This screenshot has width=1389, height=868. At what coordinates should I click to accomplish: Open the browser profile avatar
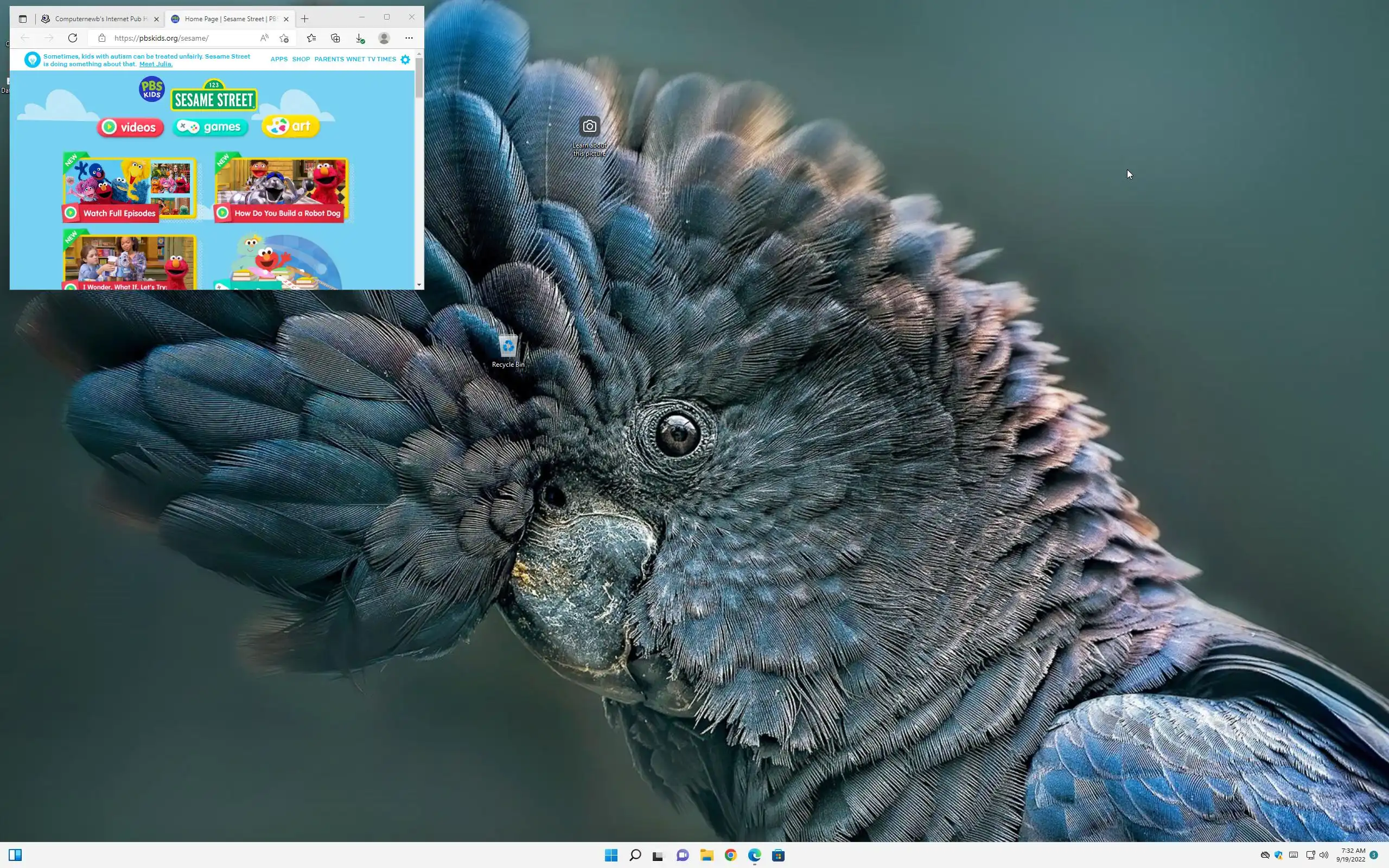coord(384,38)
